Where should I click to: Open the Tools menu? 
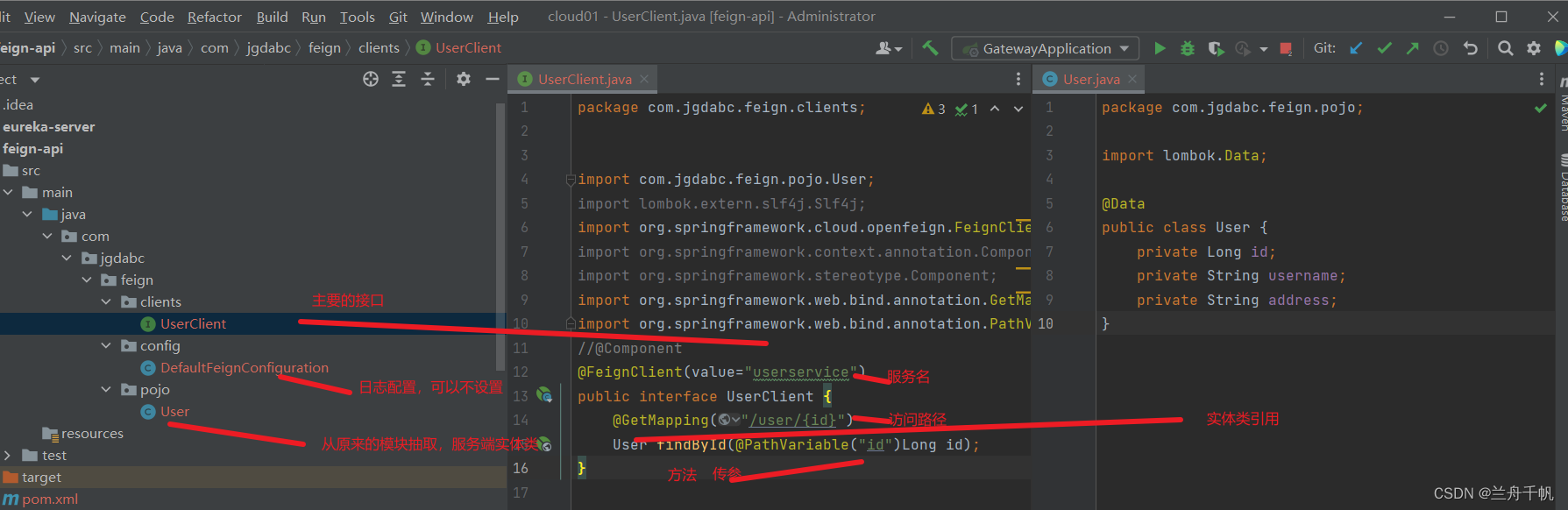click(x=357, y=17)
